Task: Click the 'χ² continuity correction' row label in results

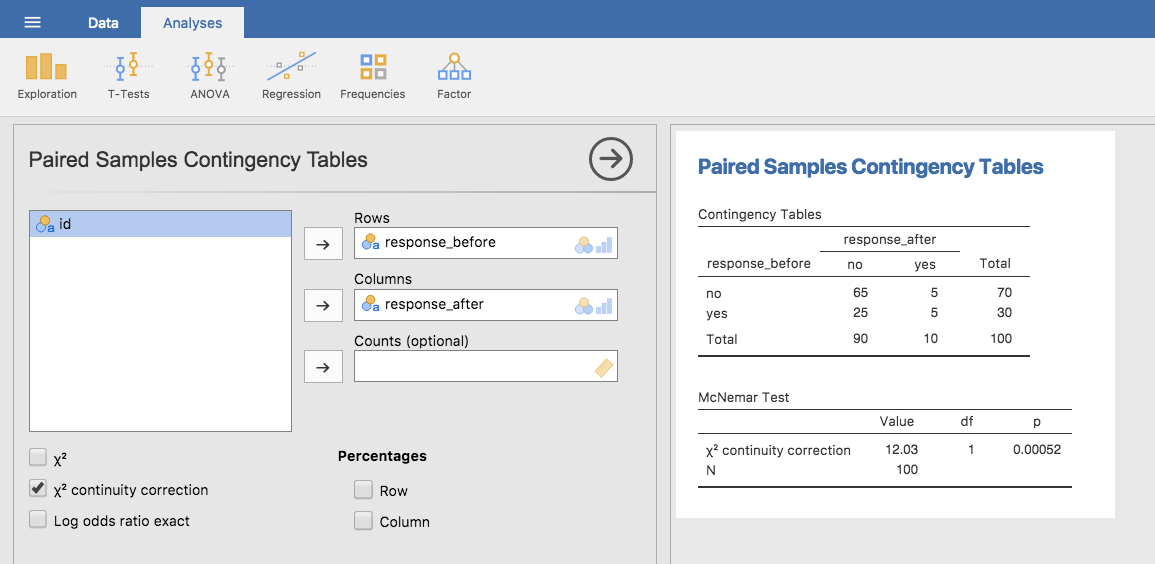Action: pyautogui.click(x=778, y=450)
